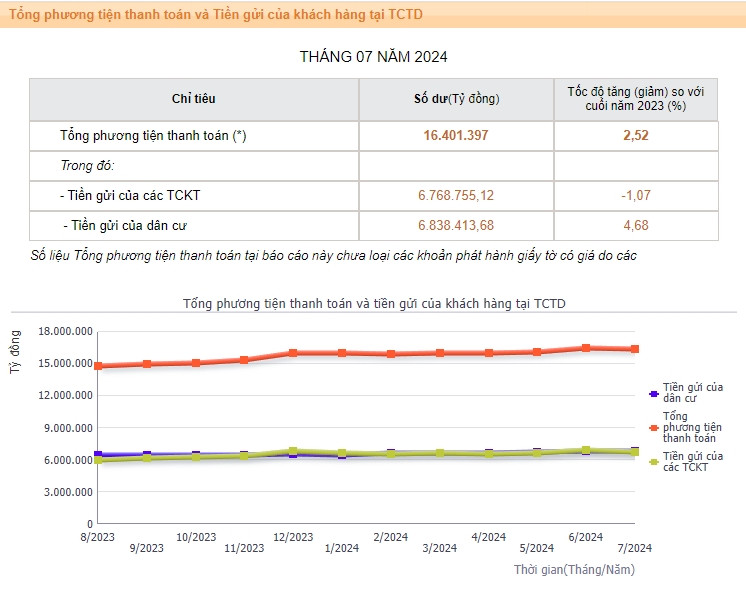Click the green legend marker for Tiền gửi của các TCKT
This screenshot has height=590, width=746.
[x=653, y=461]
